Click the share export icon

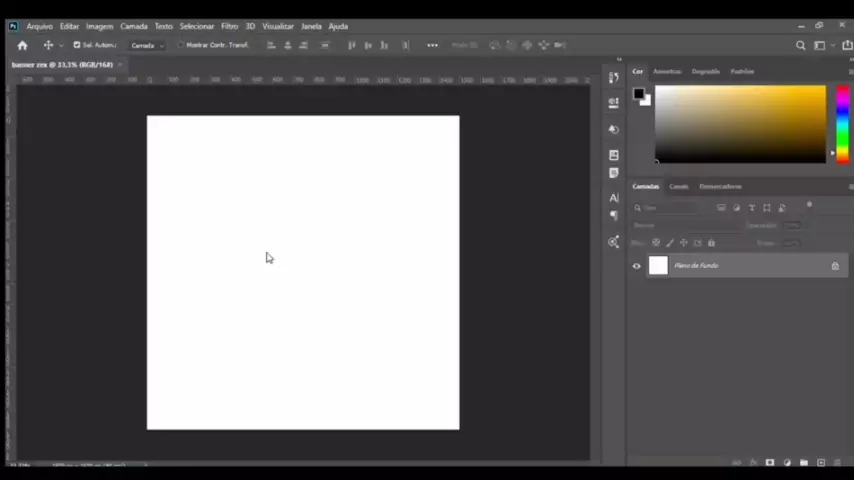tap(847, 45)
